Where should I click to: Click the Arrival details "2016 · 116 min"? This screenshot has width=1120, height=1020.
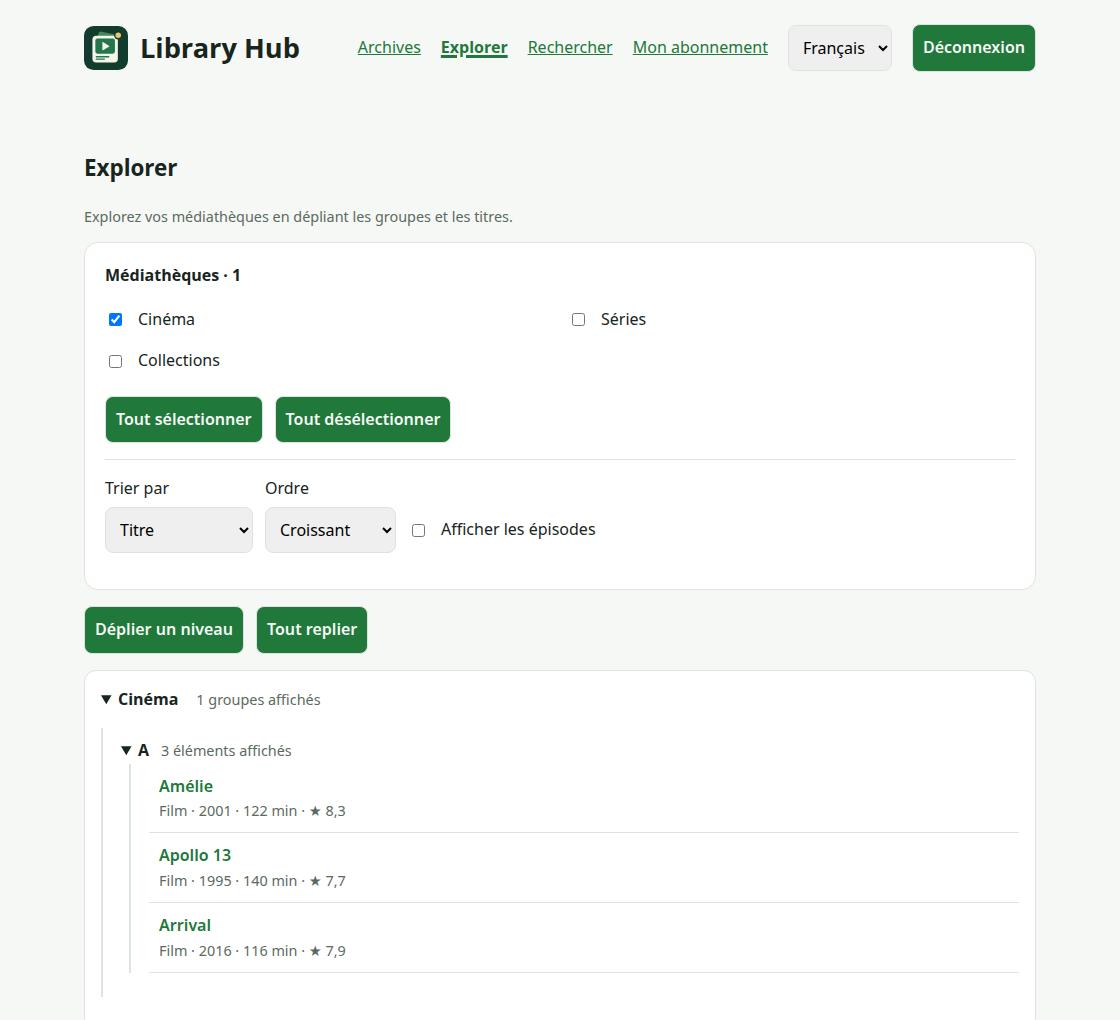tap(248, 951)
